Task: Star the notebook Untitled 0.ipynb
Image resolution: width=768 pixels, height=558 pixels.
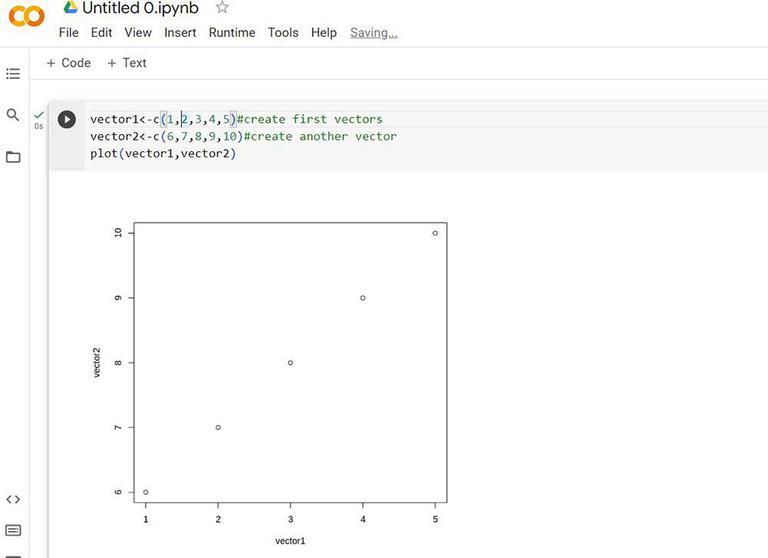Action: [x=222, y=8]
